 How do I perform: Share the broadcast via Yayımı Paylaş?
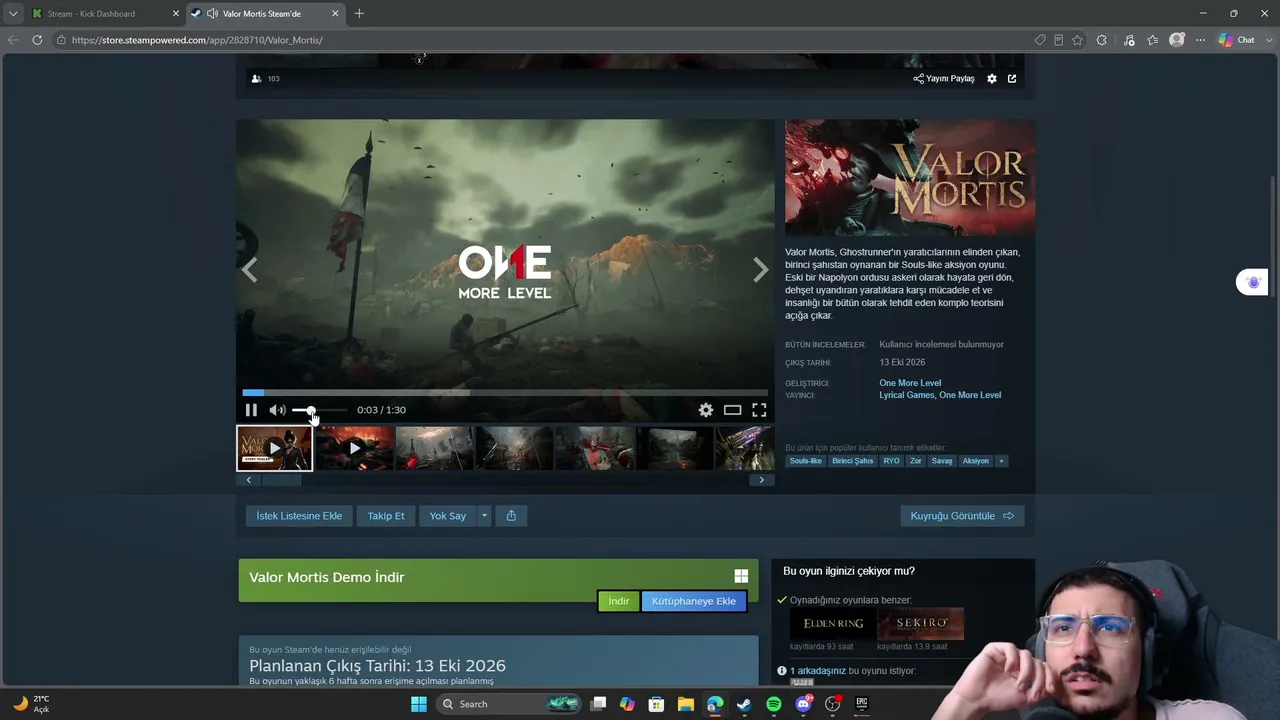coord(944,78)
